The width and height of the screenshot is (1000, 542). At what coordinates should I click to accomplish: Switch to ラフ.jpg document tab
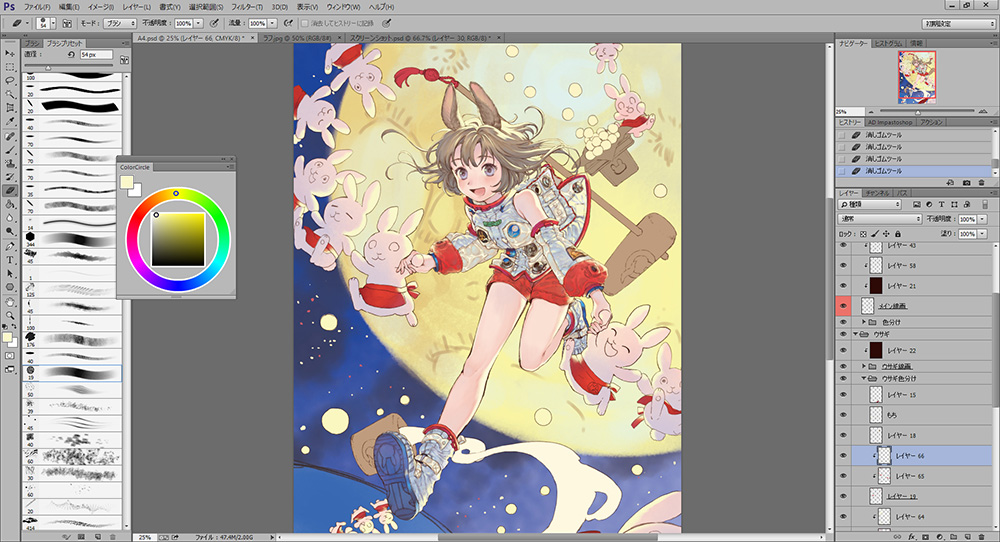[297, 38]
